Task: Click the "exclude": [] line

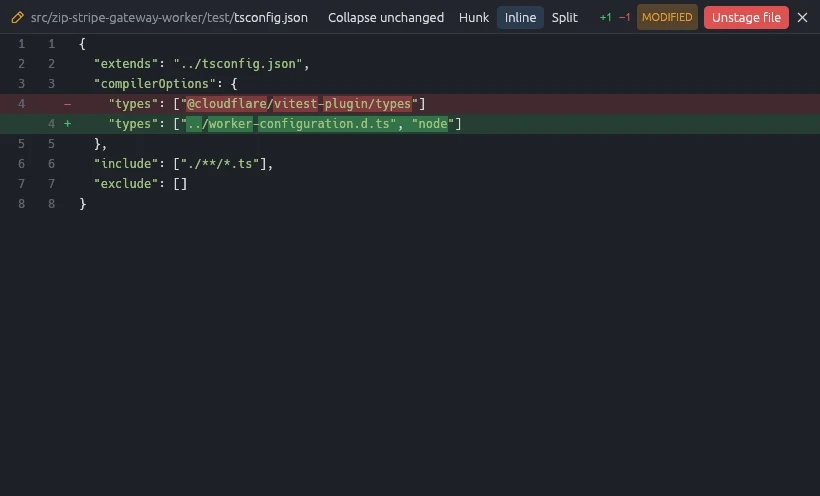Action: click(x=410, y=184)
